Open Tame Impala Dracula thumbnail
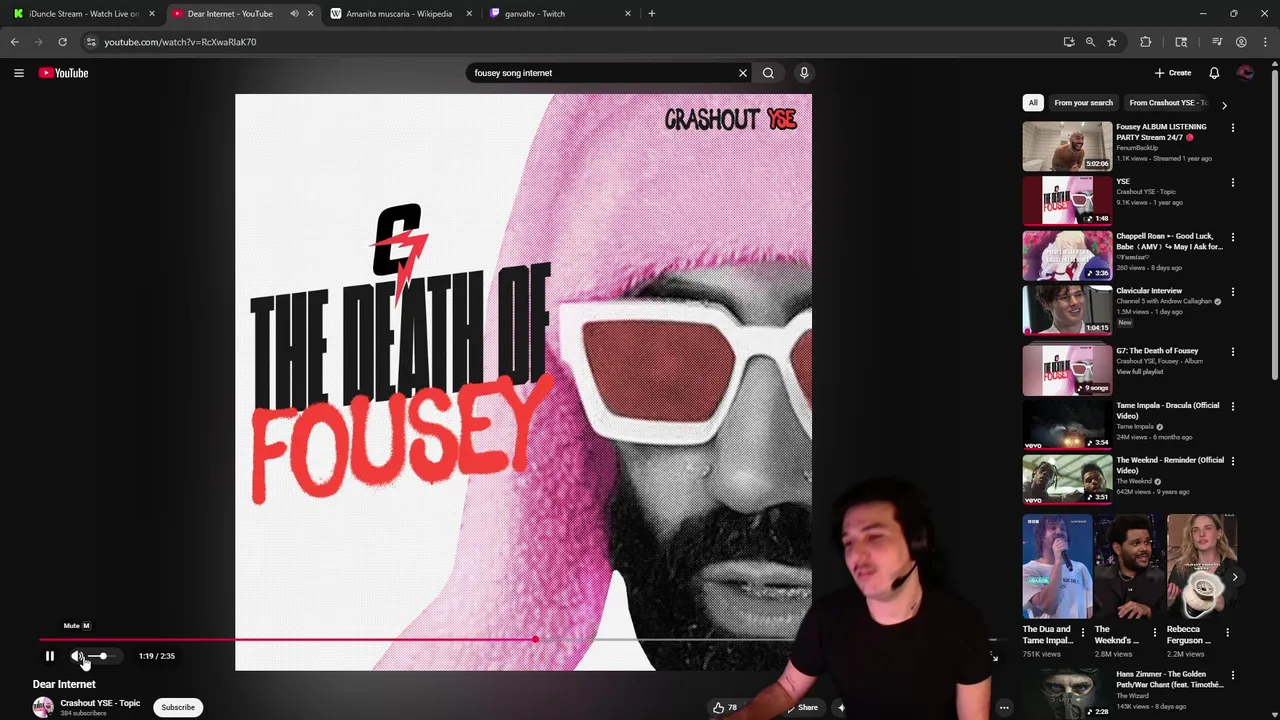 1067,424
